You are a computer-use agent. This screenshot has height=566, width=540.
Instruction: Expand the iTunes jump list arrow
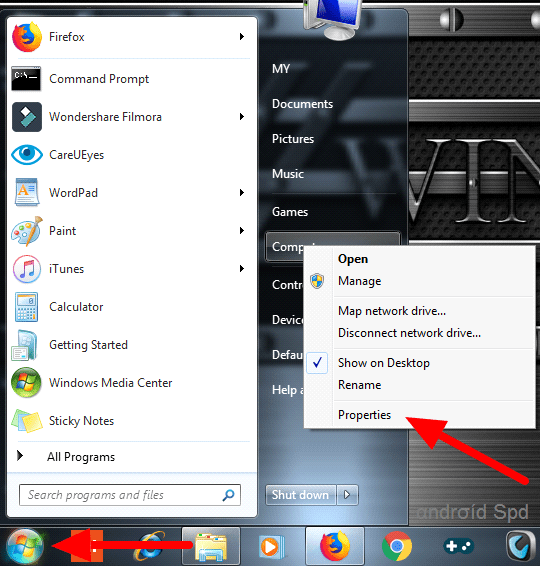point(242,269)
